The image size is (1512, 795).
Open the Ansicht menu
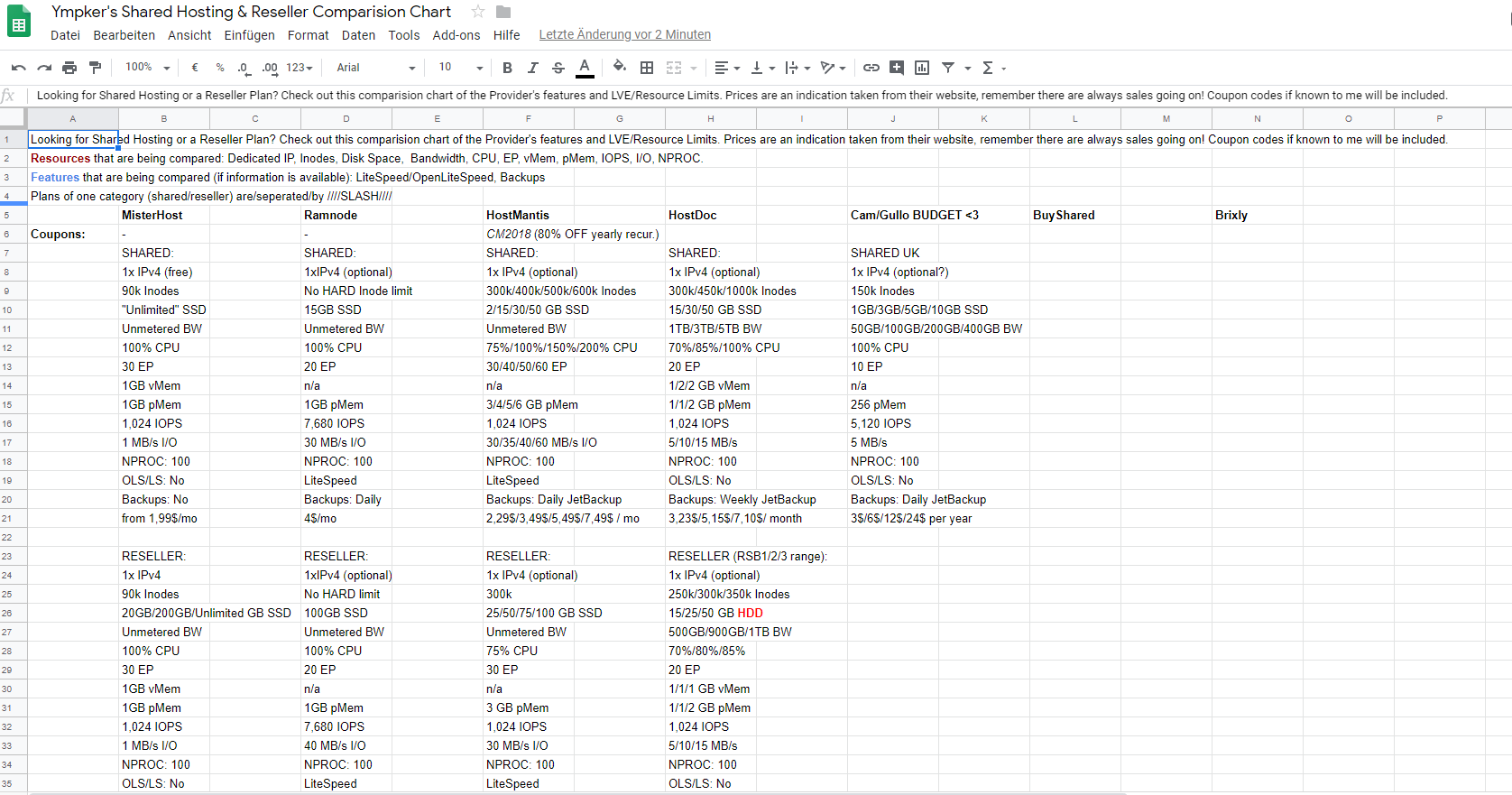pos(189,35)
